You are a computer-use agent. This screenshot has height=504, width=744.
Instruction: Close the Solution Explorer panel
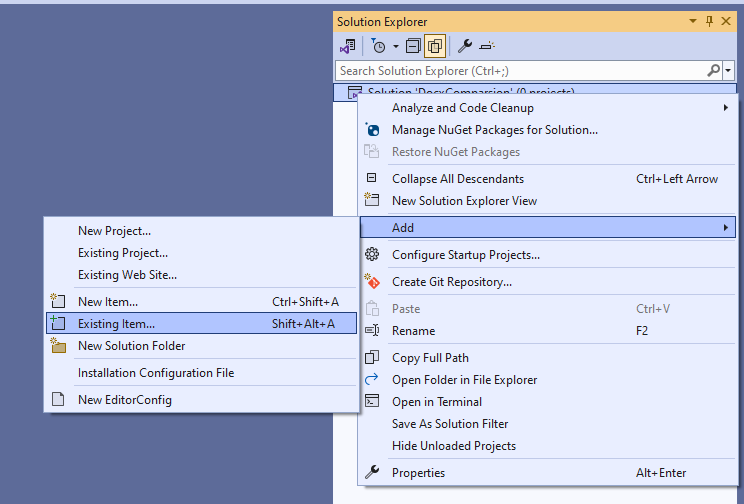click(726, 21)
